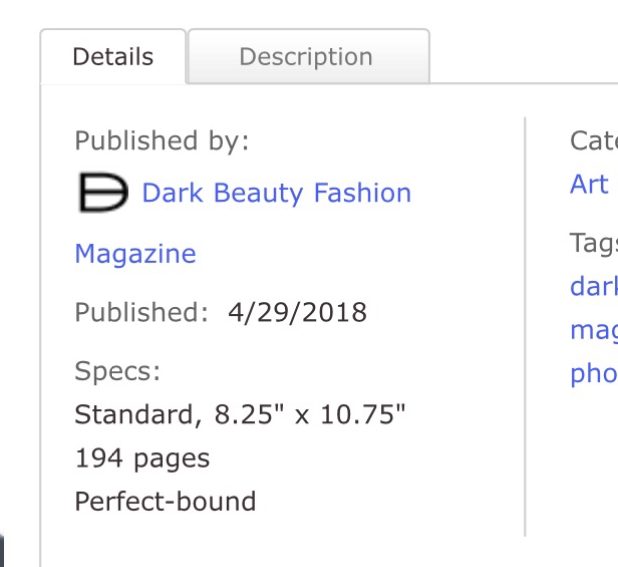Select the tag link starting with "pho"
This screenshot has height=567, width=618.
(594, 374)
